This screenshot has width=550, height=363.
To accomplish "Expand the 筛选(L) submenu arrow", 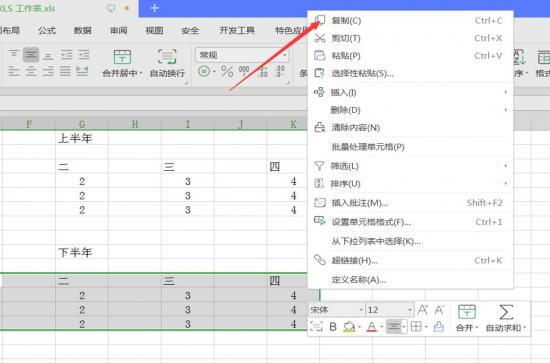I will [505, 166].
